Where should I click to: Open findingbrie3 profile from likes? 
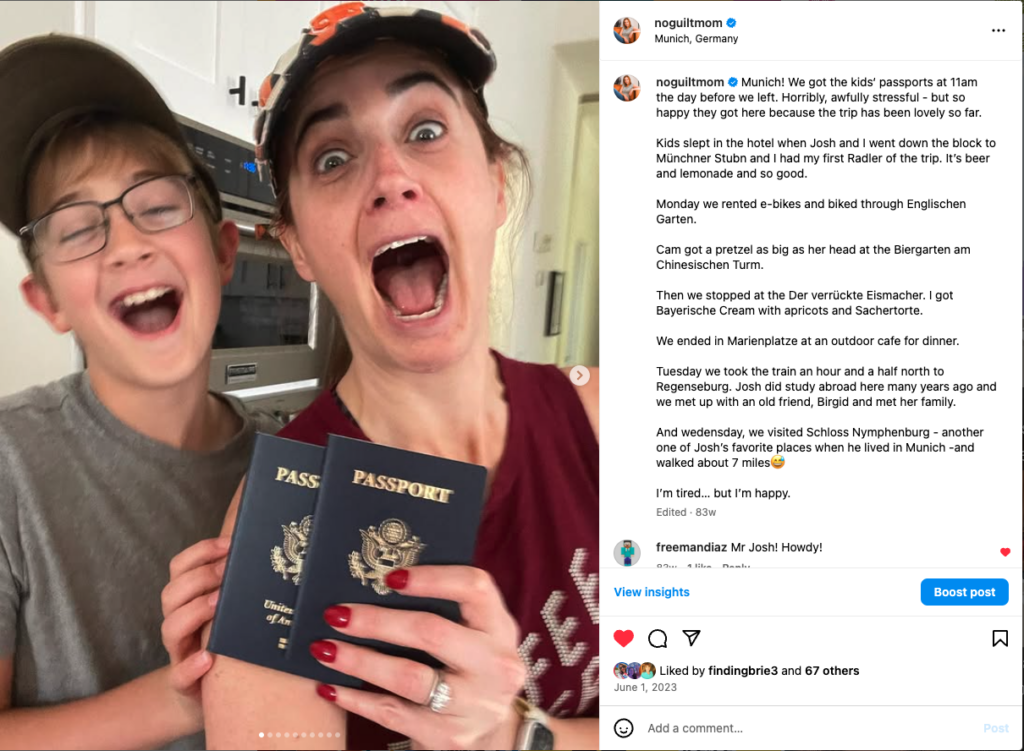[x=743, y=671]
